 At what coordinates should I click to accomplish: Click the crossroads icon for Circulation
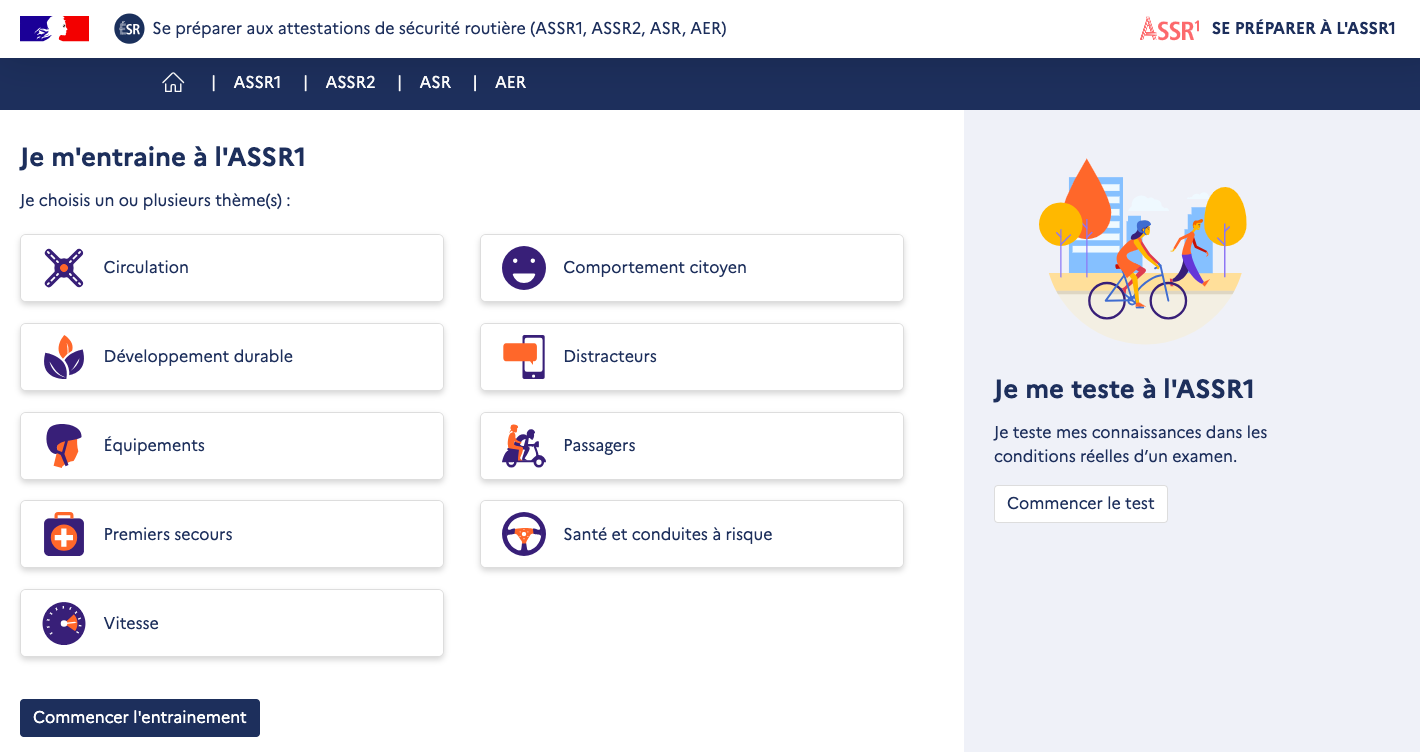tap(64, 268)
